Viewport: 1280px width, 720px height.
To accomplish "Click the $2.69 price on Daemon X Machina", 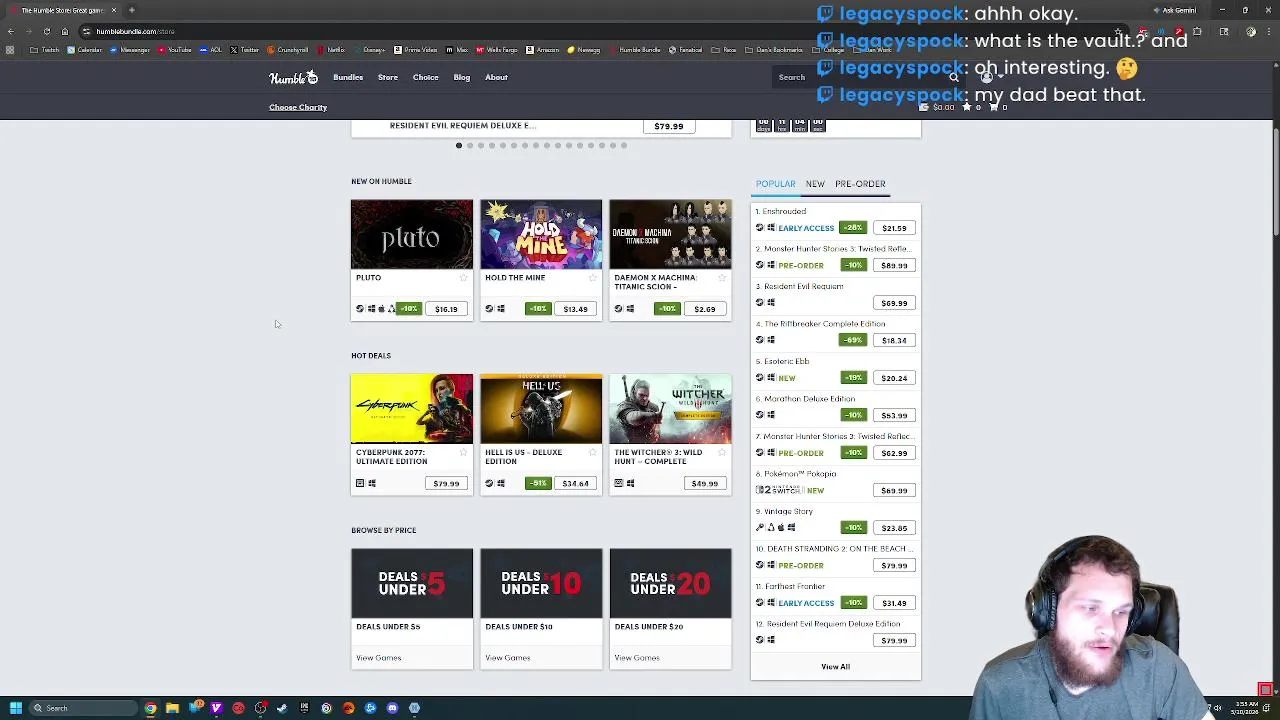I will [704, 309].
